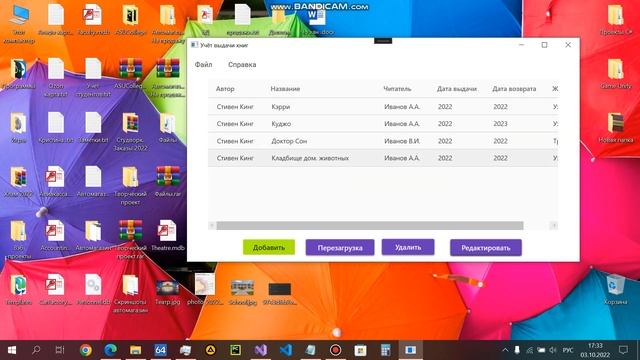640x360 pixels.
Task: Click the green Добавить button
Action: [269, 247]
